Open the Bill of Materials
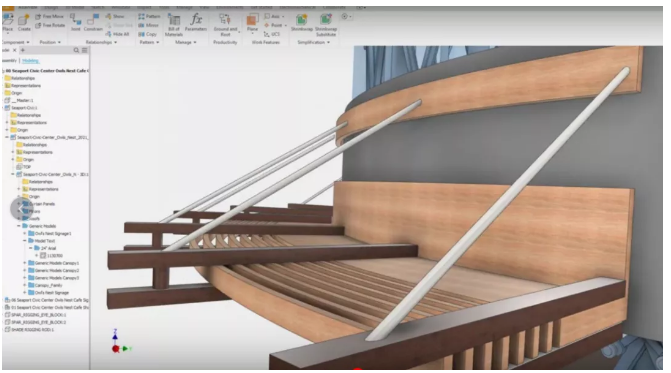 pyautogui.click(x=174, y=25)
